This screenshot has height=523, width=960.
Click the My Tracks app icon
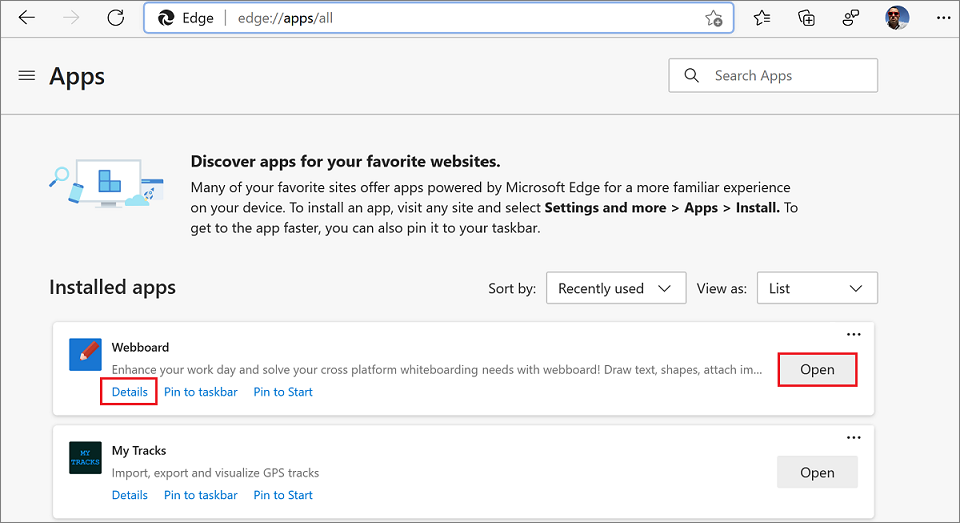click(85, 457)
